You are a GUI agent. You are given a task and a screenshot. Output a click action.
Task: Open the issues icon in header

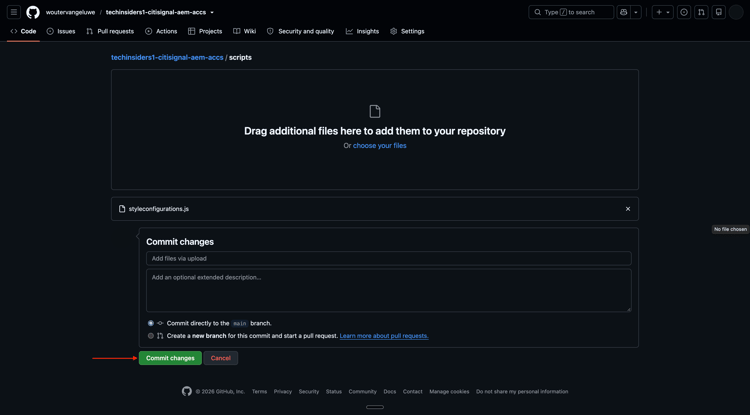click(684, 12)
